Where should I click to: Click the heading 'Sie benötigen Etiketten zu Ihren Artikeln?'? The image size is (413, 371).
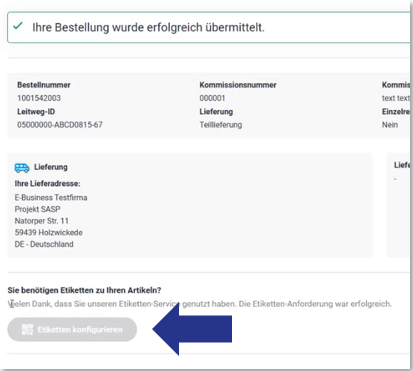84,290
